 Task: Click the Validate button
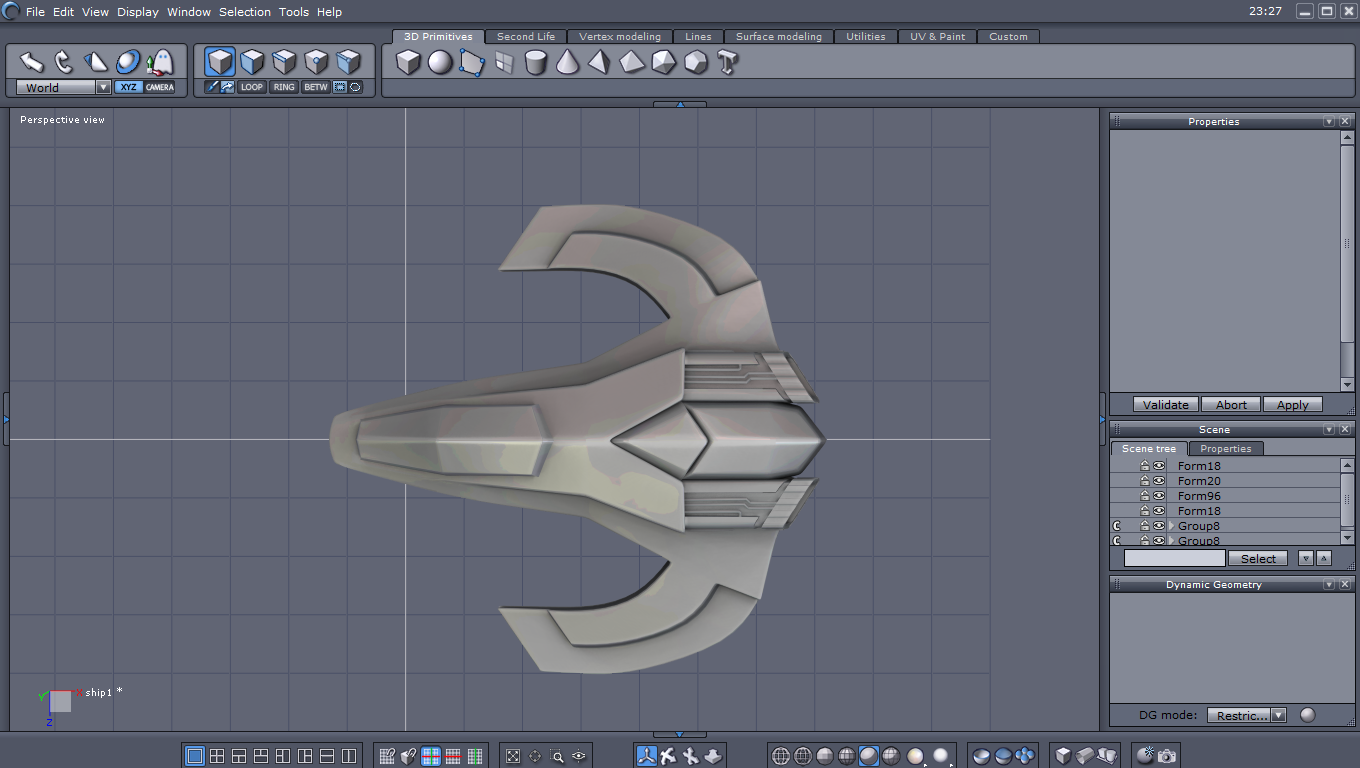[x=1165, y=405]
